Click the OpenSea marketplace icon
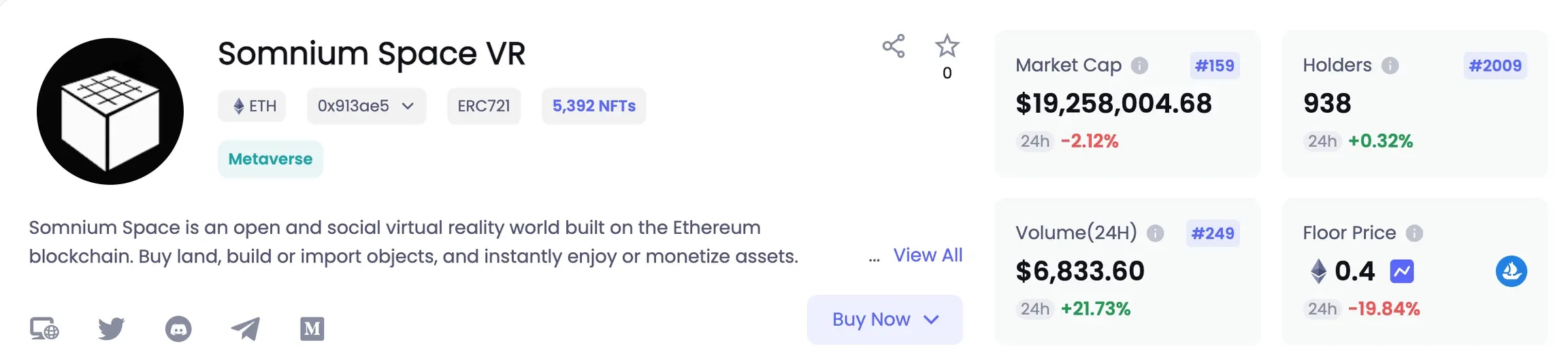1568x363 pixels. point(1511,271)
